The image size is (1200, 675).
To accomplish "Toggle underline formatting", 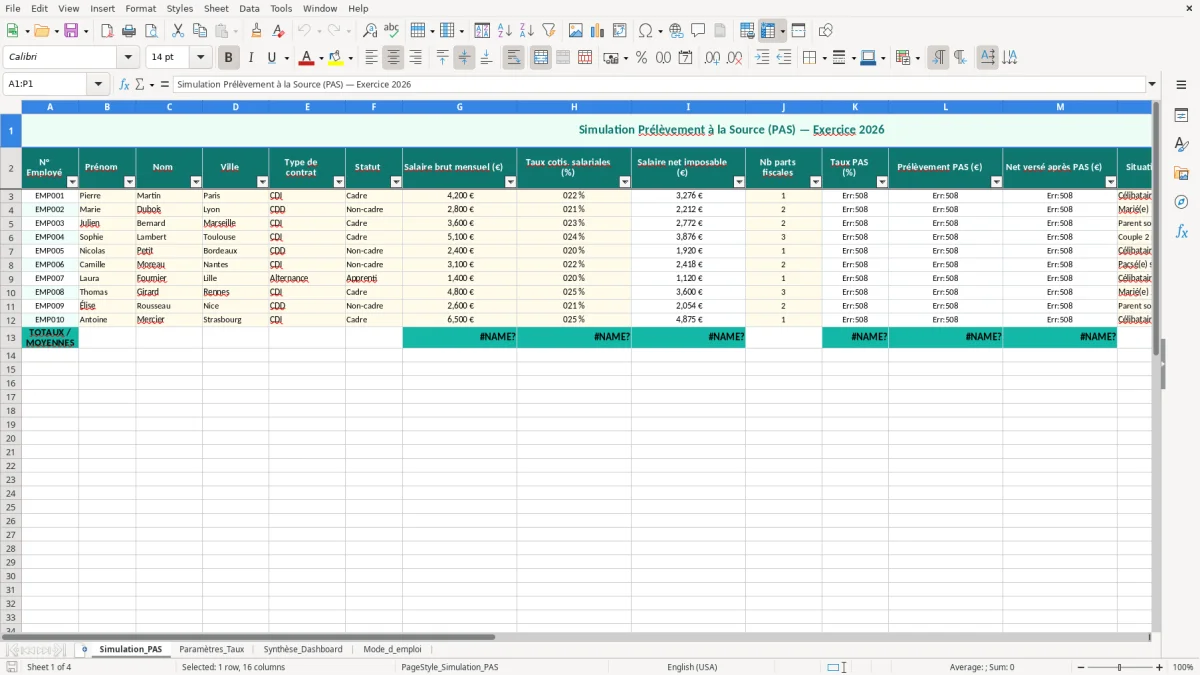I will coord(271,58).
